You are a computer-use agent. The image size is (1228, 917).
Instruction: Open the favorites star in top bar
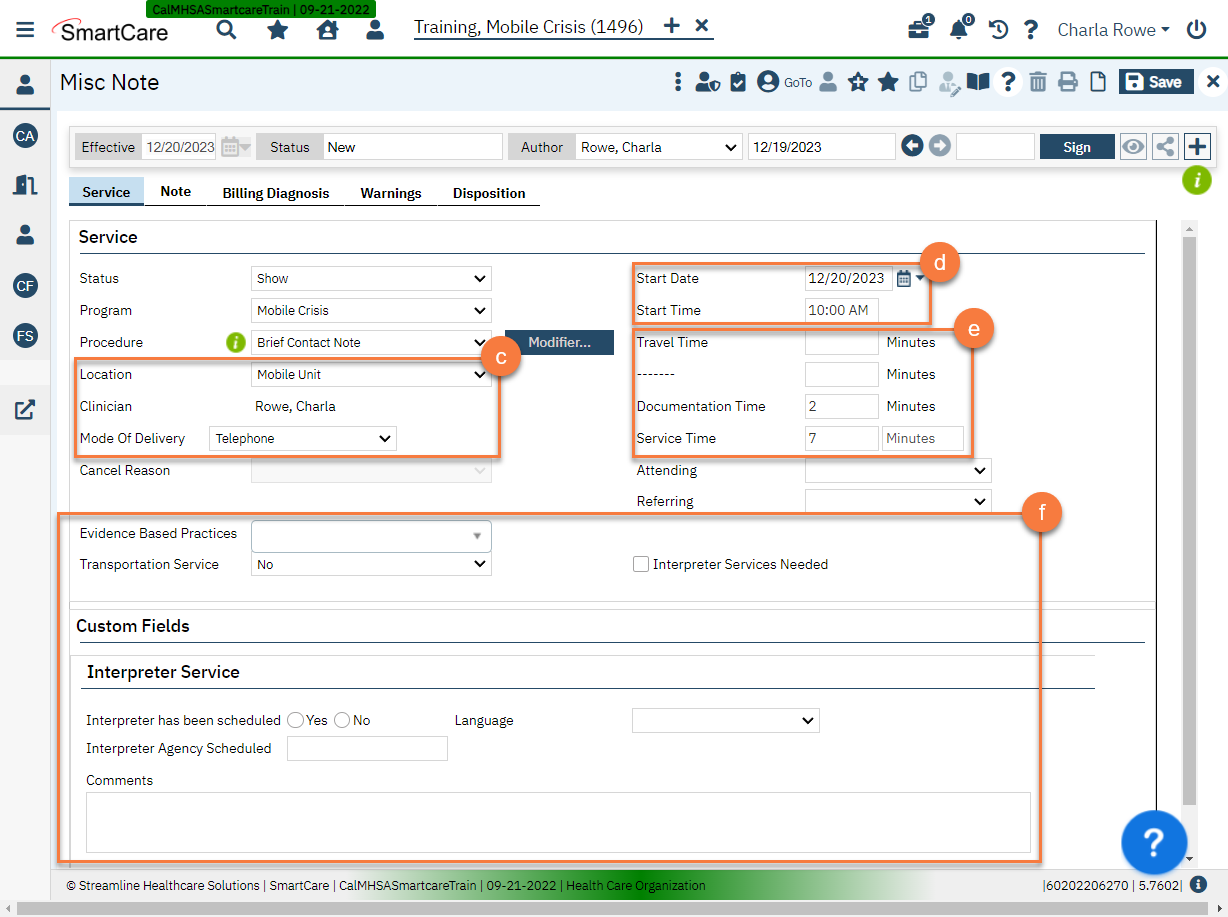coord(277,30)
